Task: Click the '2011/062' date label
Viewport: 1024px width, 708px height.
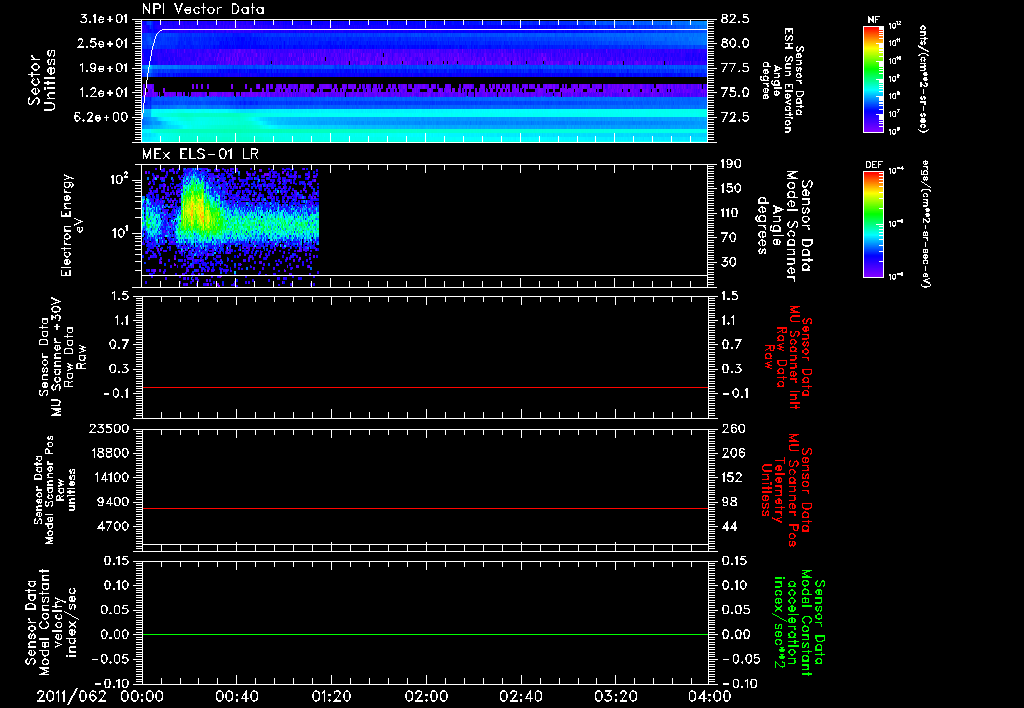Action: click(x=71, y=696)
